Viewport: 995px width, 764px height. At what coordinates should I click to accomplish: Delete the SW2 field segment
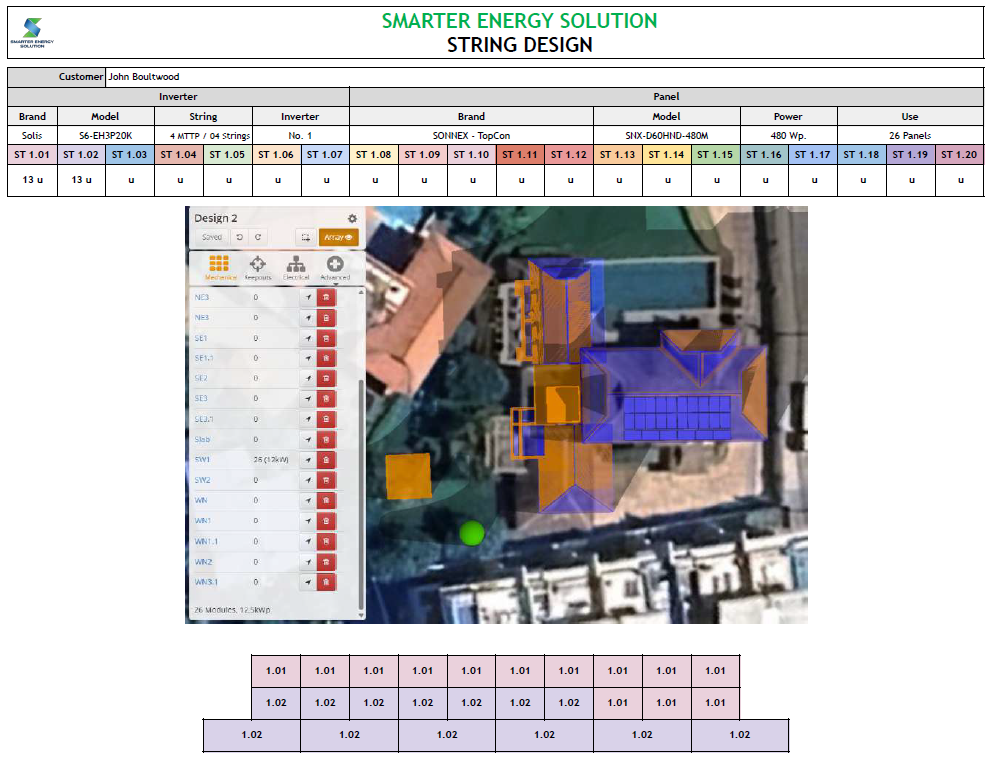(326, 480)
